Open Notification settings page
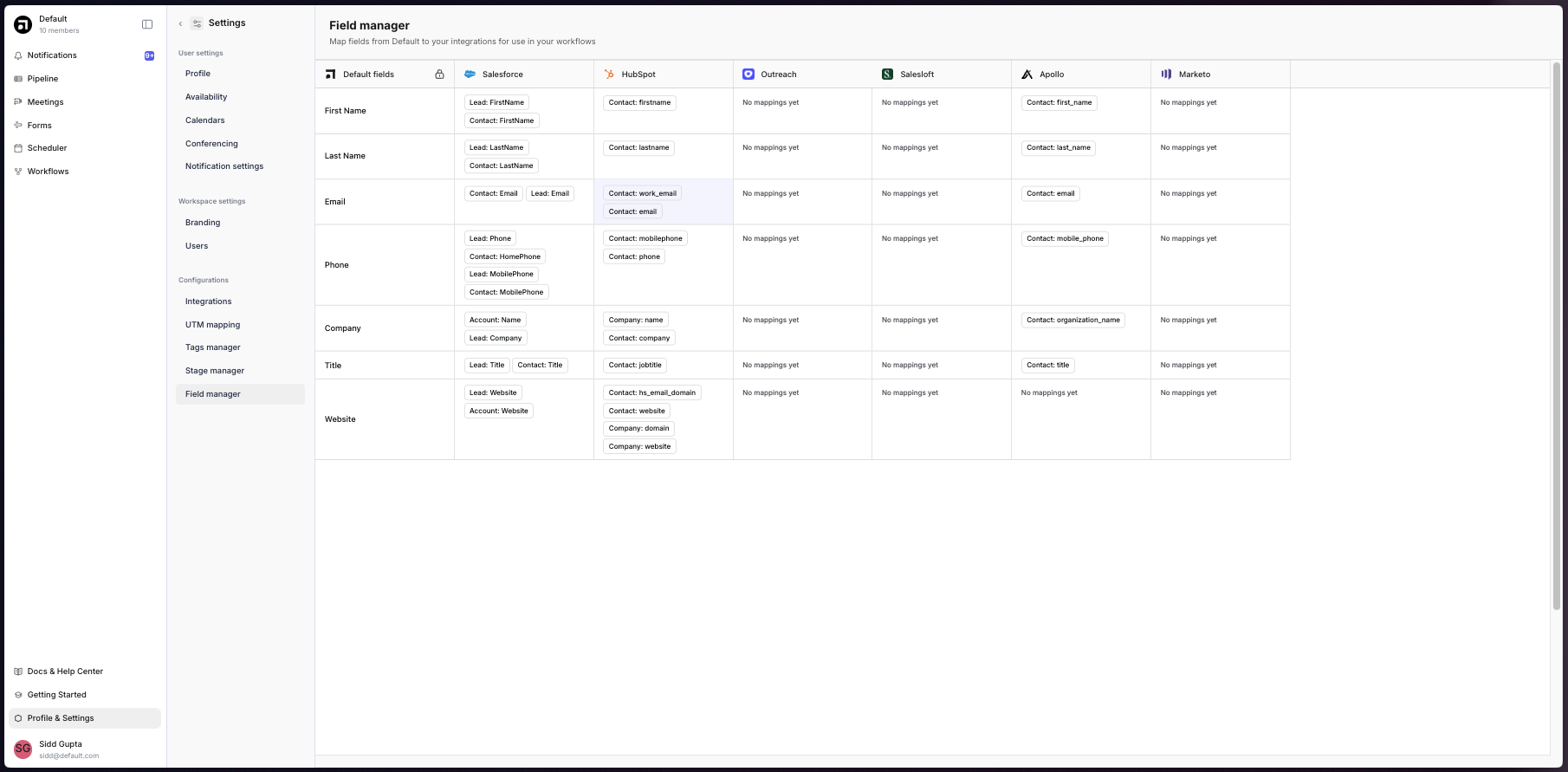The image size is (1568, 772). click(224, 166)
